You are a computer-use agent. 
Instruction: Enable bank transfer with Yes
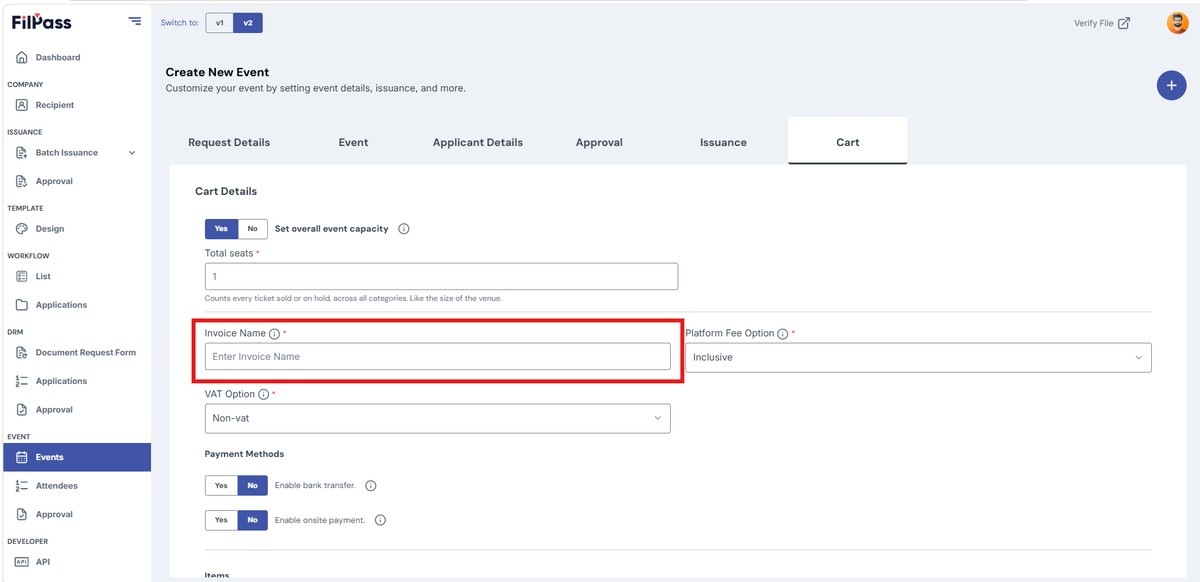coord(221,486)
